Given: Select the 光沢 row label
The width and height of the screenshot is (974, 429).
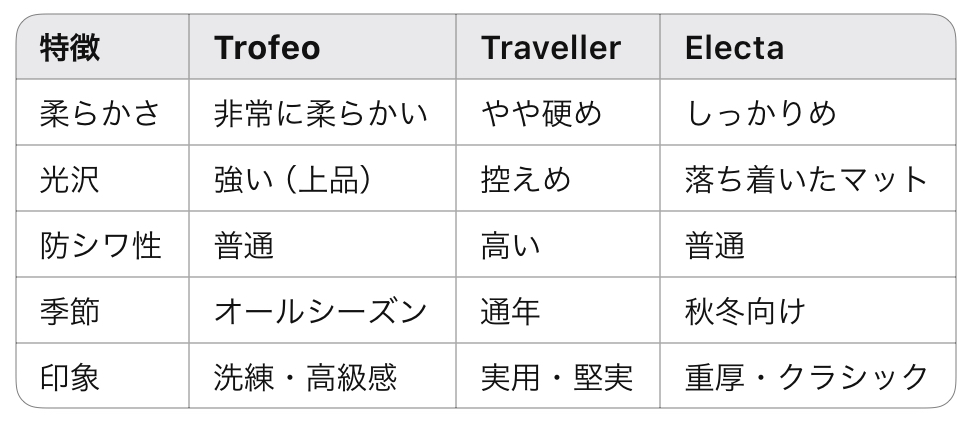Looking at the screenshot, I should [x=69, y=180].
